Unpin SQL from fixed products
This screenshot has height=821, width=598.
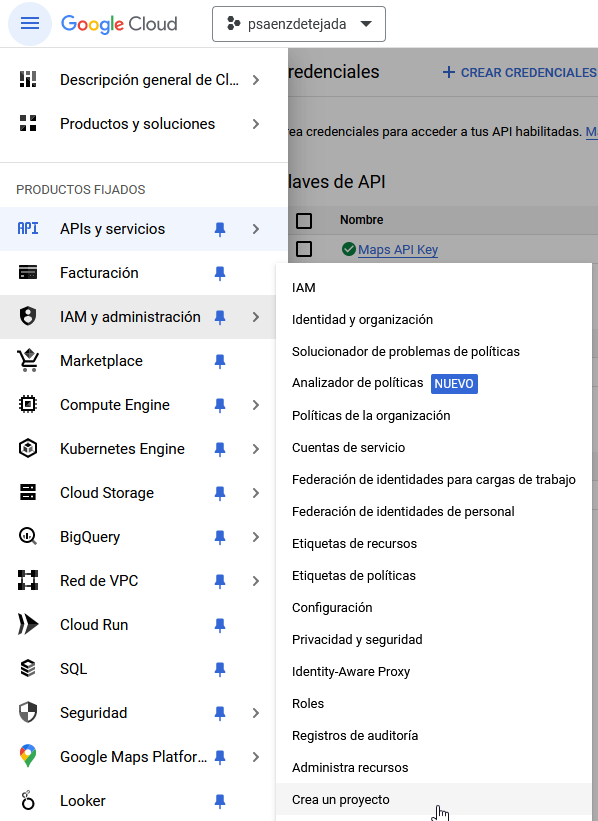click(220, 669)
